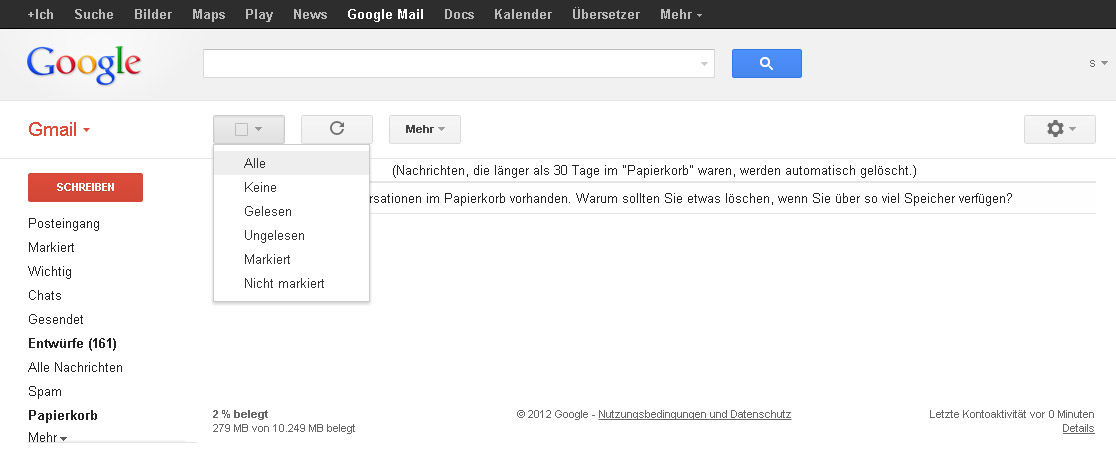This screenshot has height=452, width=1116.
Task: Open Gesendet folder in sidebar
Action: 56,320
